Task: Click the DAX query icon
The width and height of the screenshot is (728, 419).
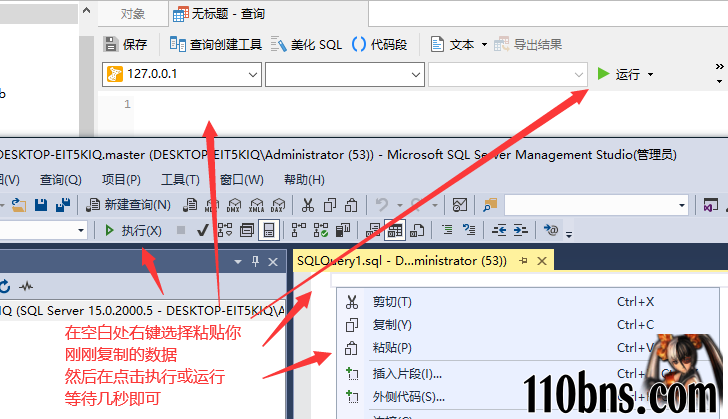Action: click(x=279, y=205)
